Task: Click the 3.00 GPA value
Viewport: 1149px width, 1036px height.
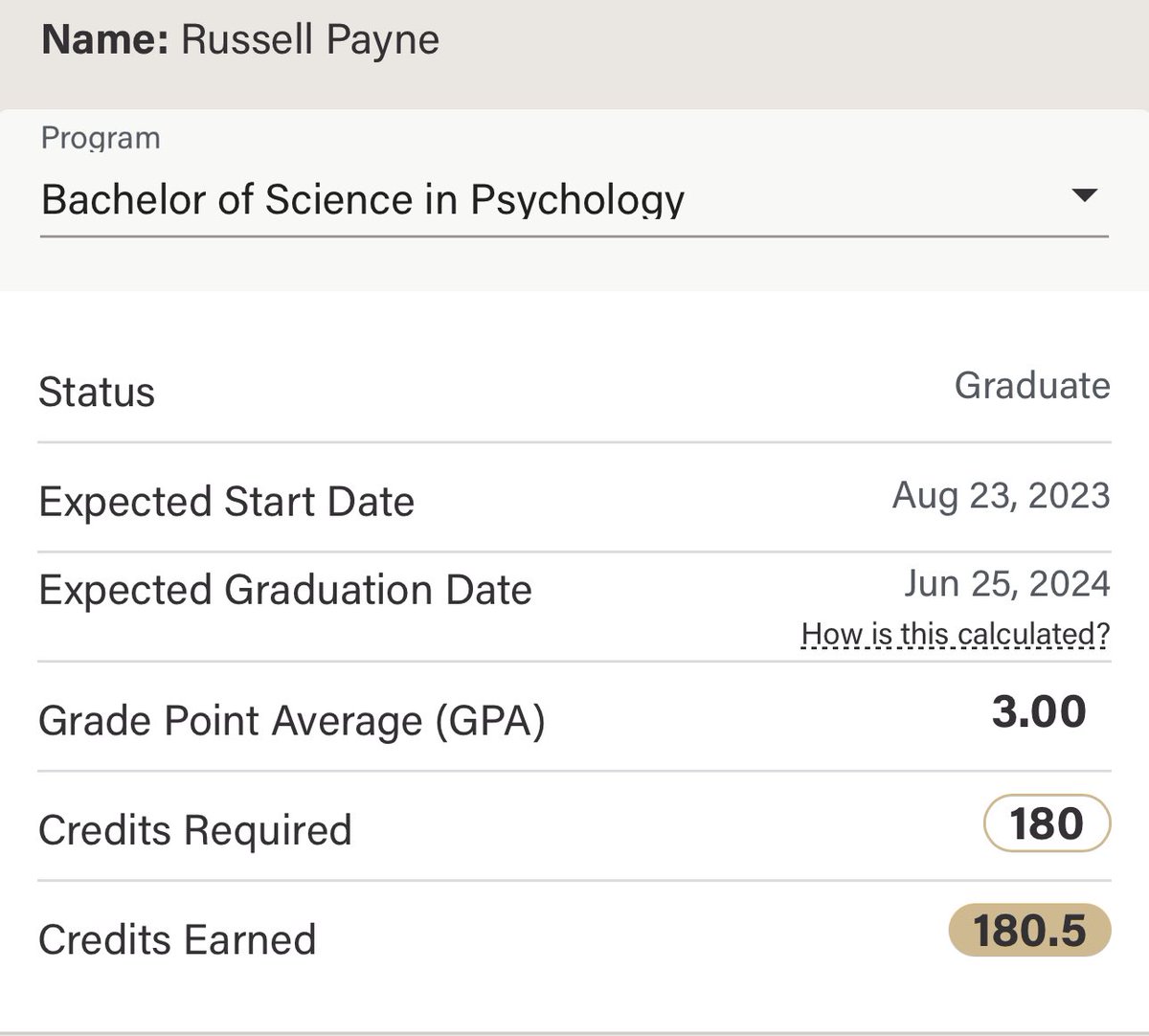Action: (1039, 712)
